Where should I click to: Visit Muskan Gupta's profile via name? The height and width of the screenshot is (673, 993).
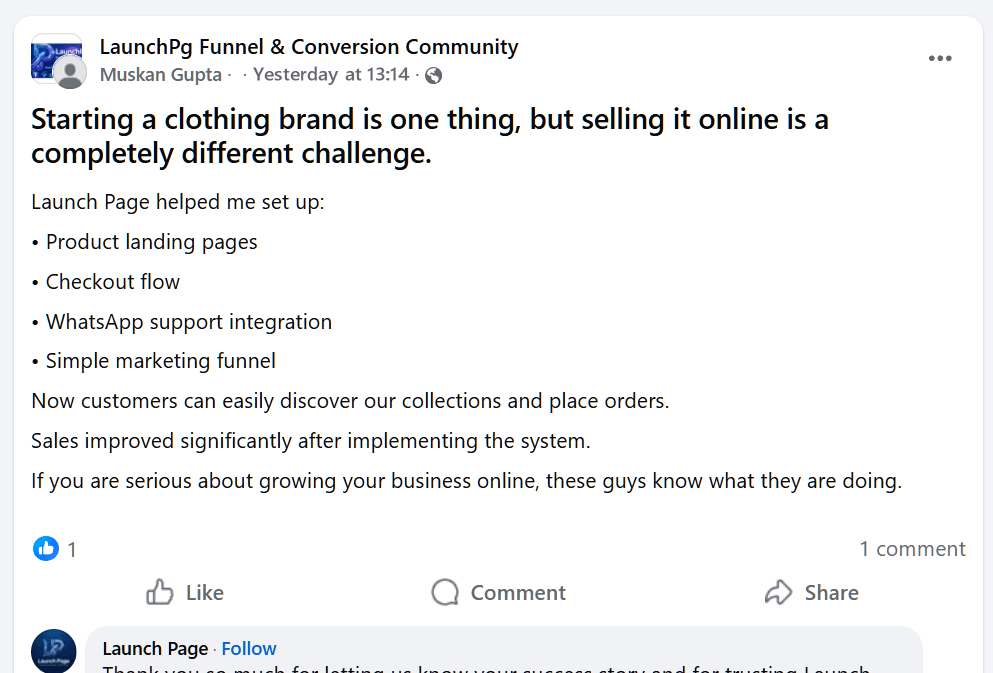point(161,75)
